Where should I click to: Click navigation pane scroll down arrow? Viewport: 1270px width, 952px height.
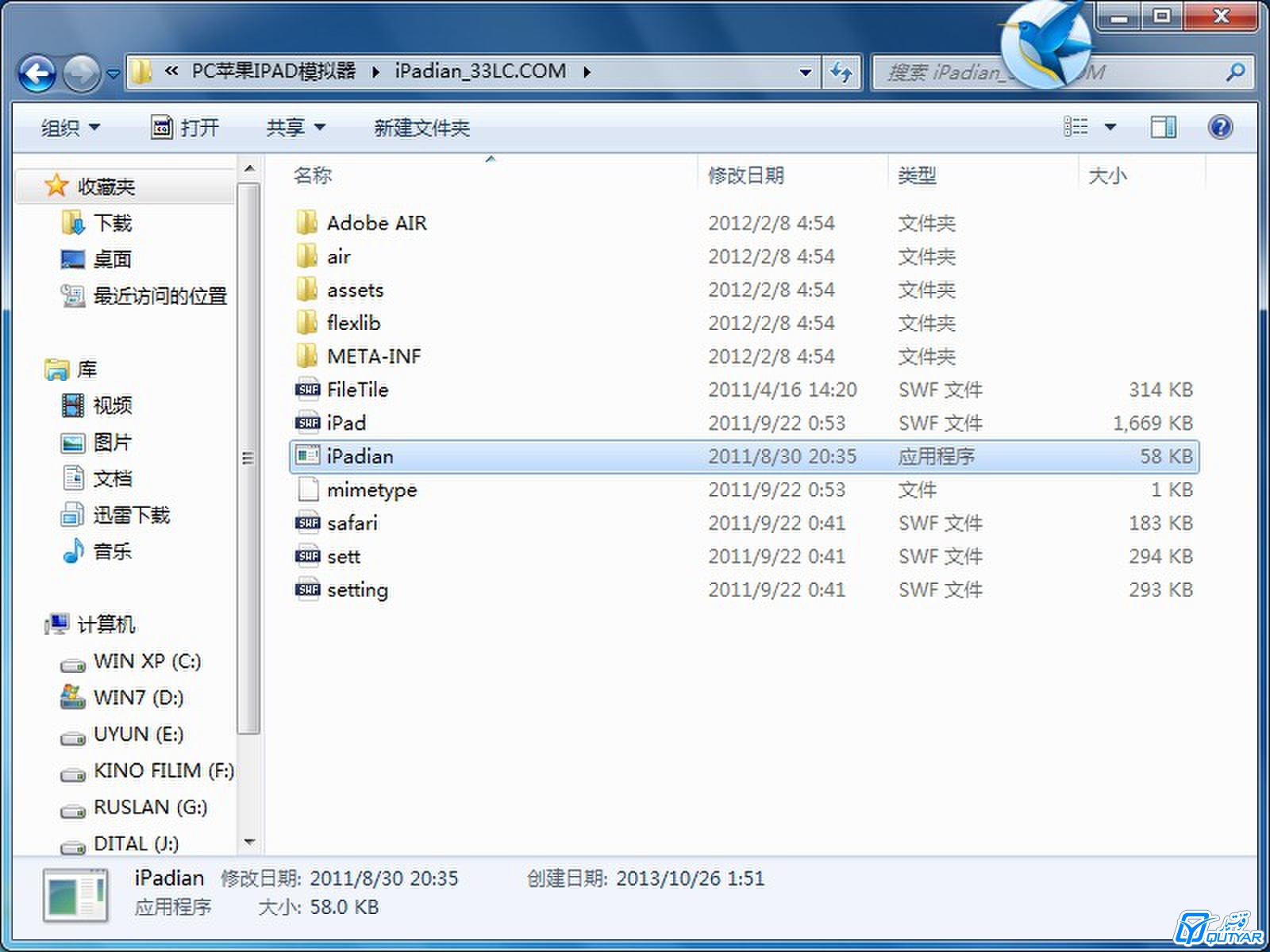(249, 842)
